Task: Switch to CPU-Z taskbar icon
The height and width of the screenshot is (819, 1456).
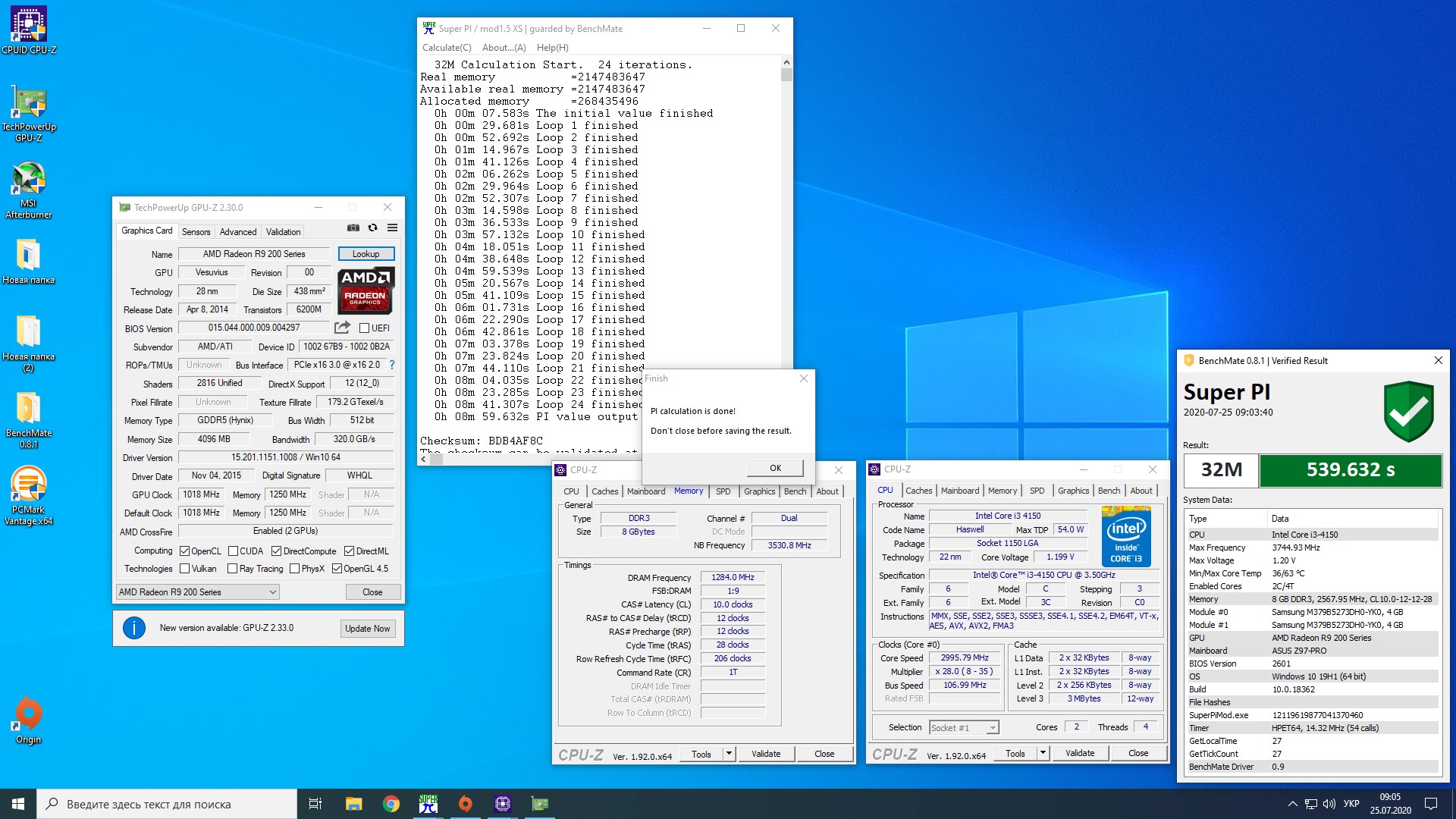Action: click(503, 804)
